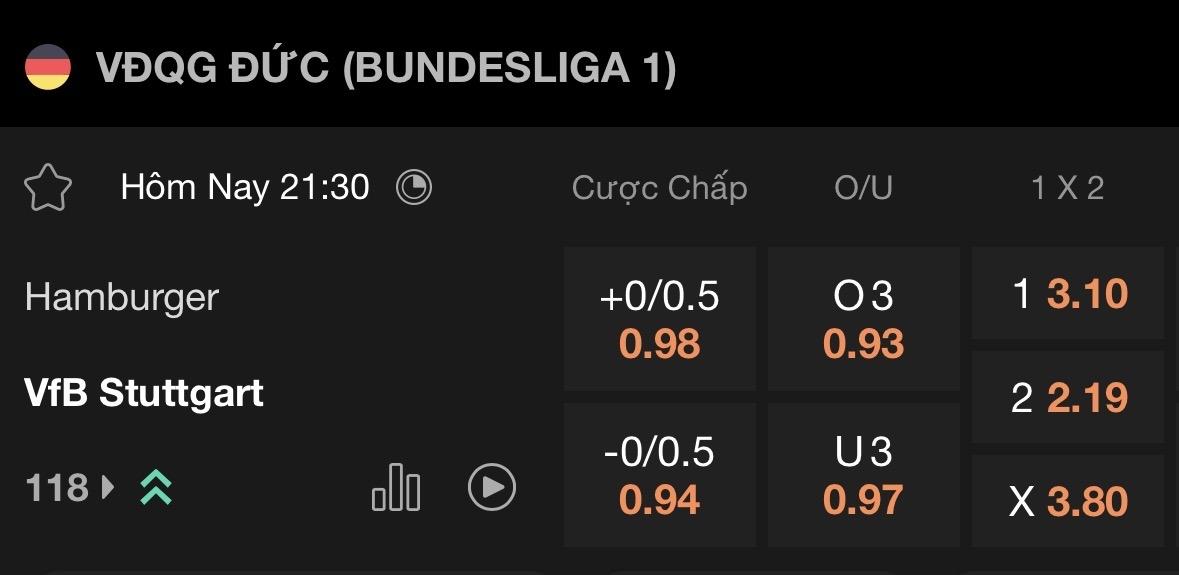Click the Bundesliga 1 league header
This screenshot has width=1179, height=575.
(x=386, y=68)
